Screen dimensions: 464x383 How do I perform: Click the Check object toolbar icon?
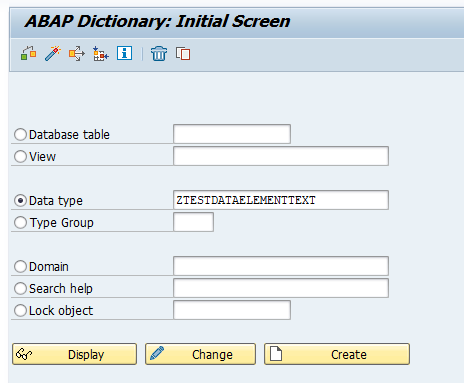[x=28, y=53]
